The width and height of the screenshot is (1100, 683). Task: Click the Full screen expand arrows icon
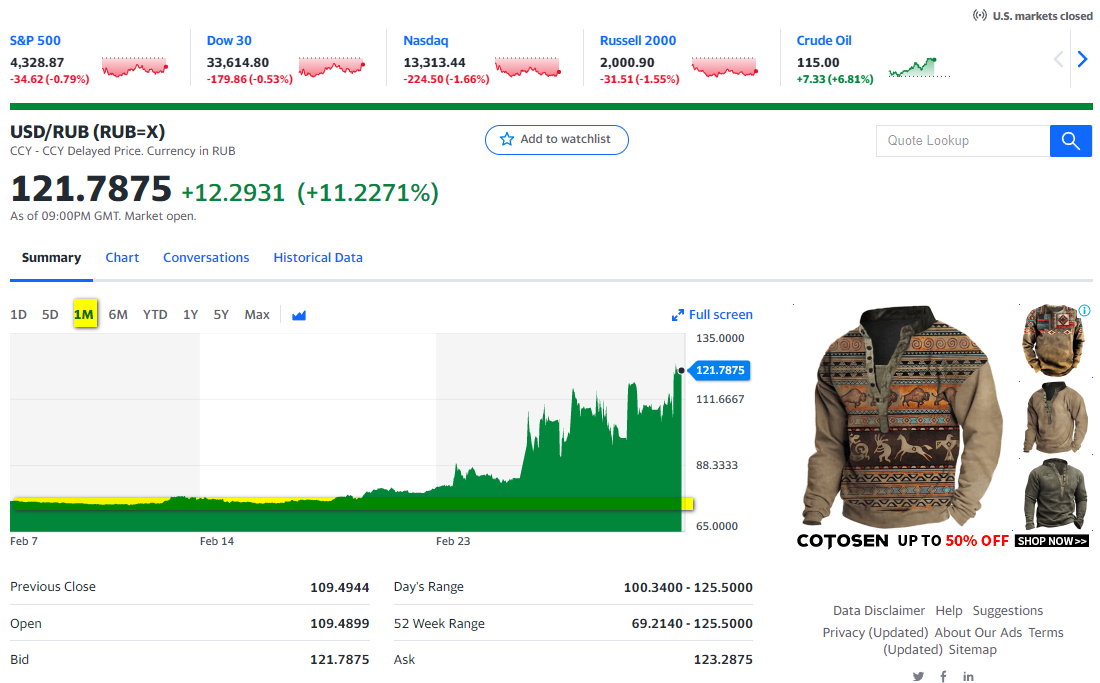[x=678, y=316]
